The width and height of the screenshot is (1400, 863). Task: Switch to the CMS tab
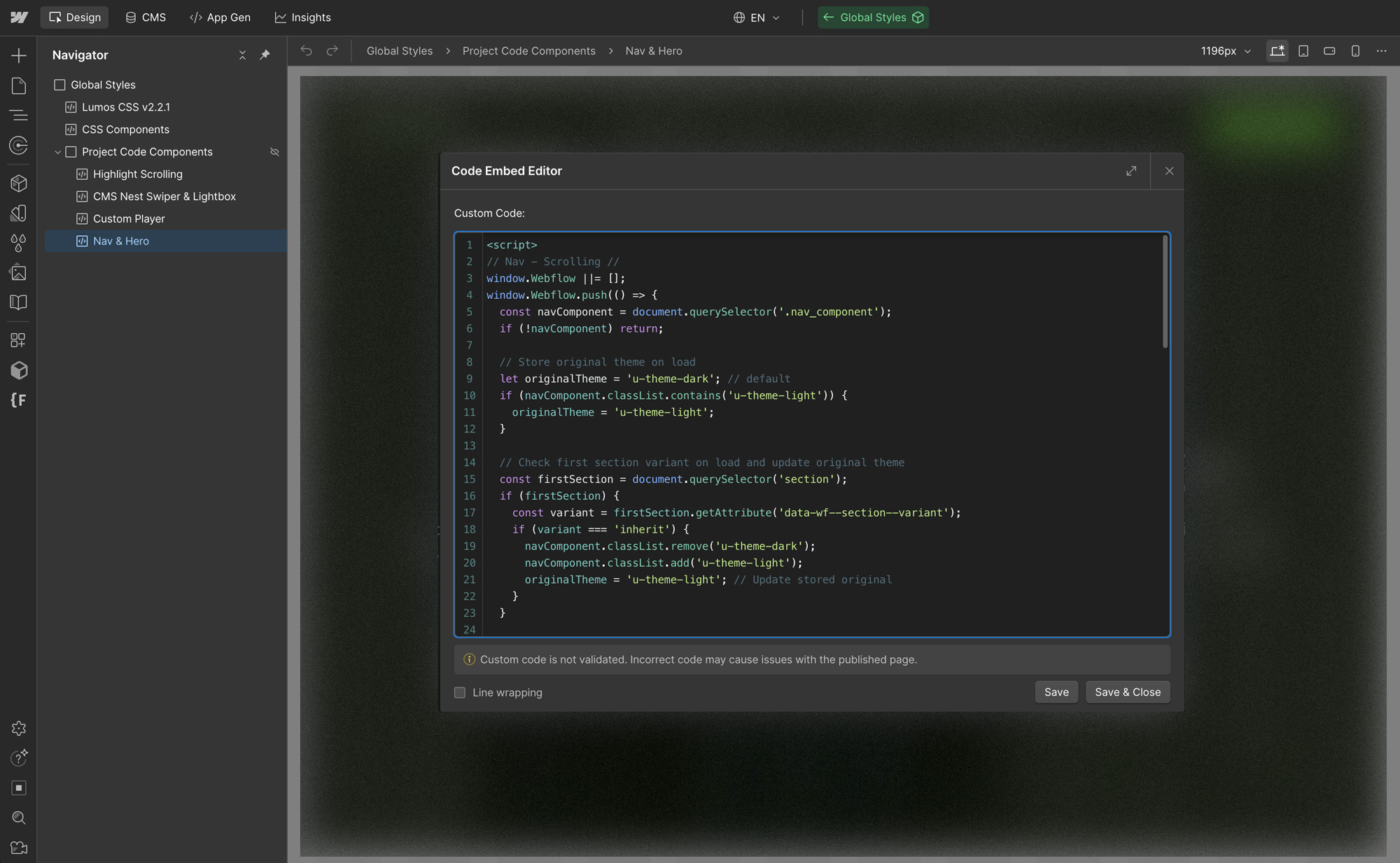[x=146, y=17]
